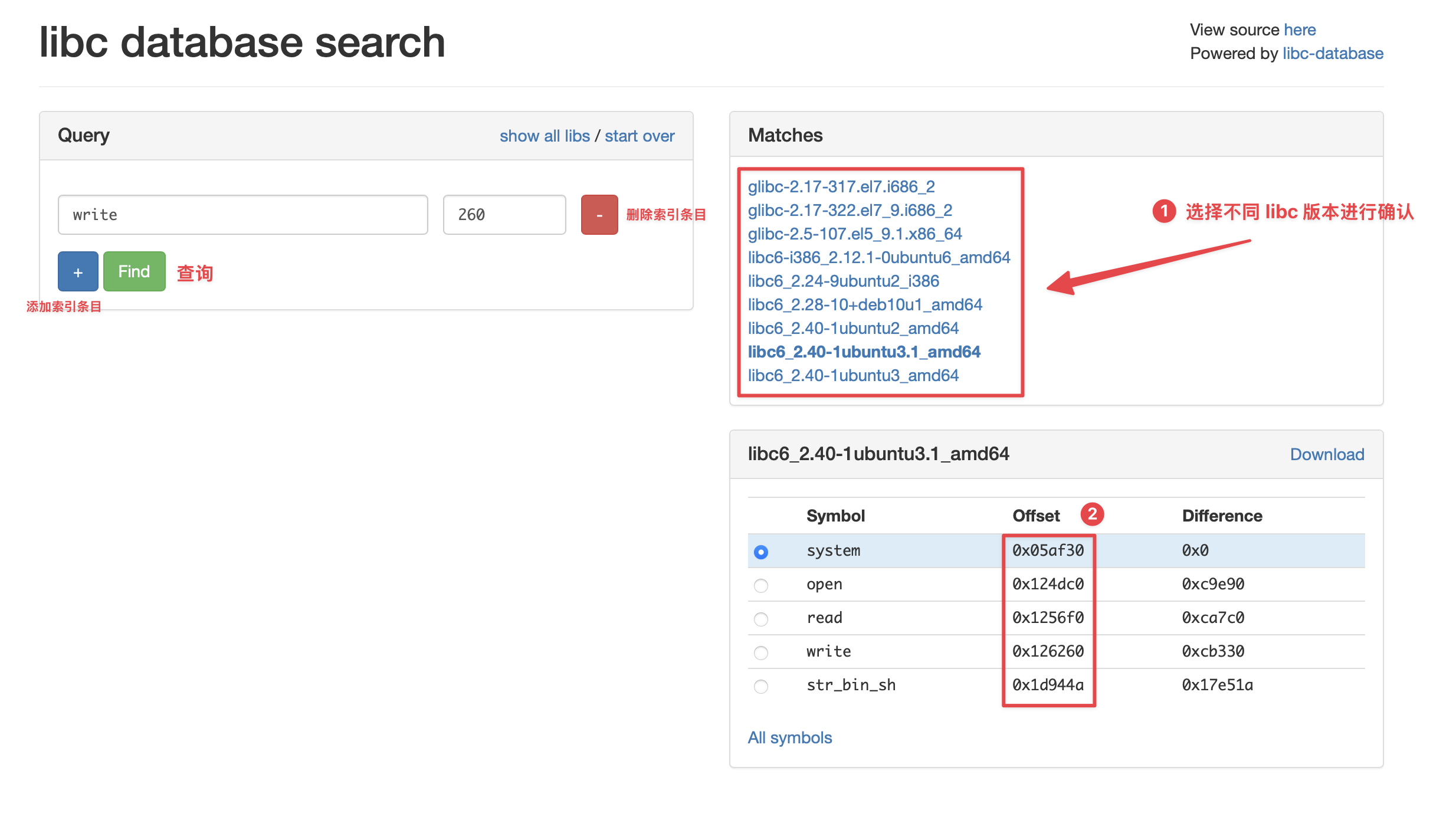Image resolution: width=1456 pixels, height=833 pixels.
Task: Click the View source here link
Action: [x=1300, y=29]
